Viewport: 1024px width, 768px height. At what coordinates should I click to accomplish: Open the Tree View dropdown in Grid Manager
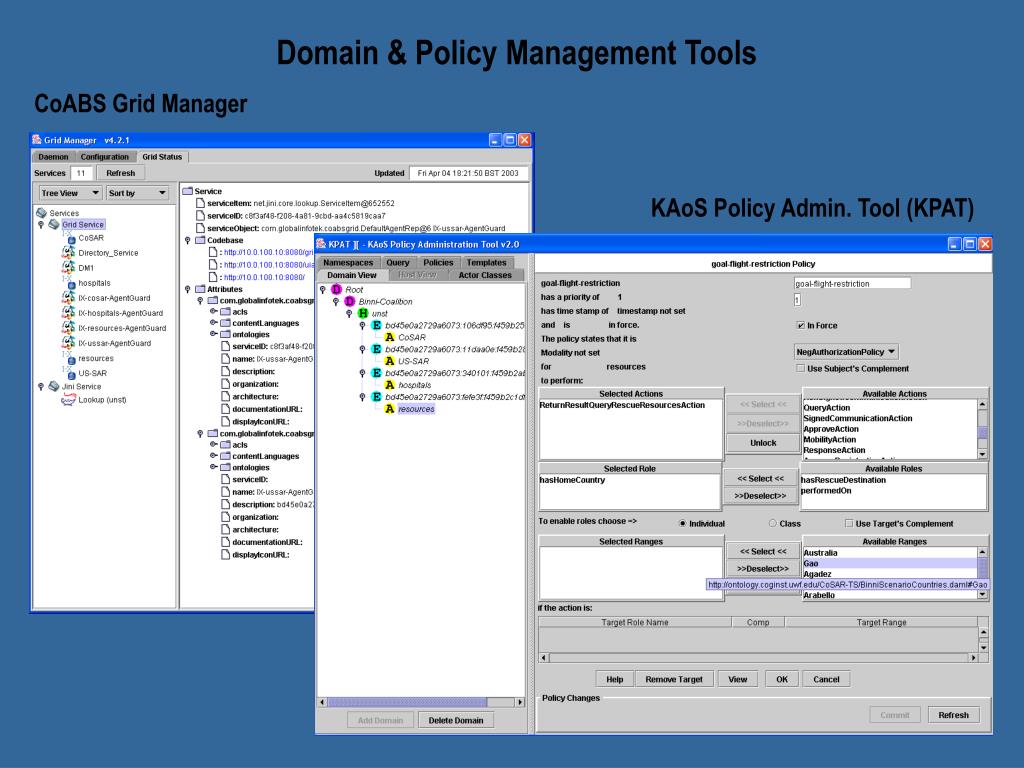tap(70, 193)
